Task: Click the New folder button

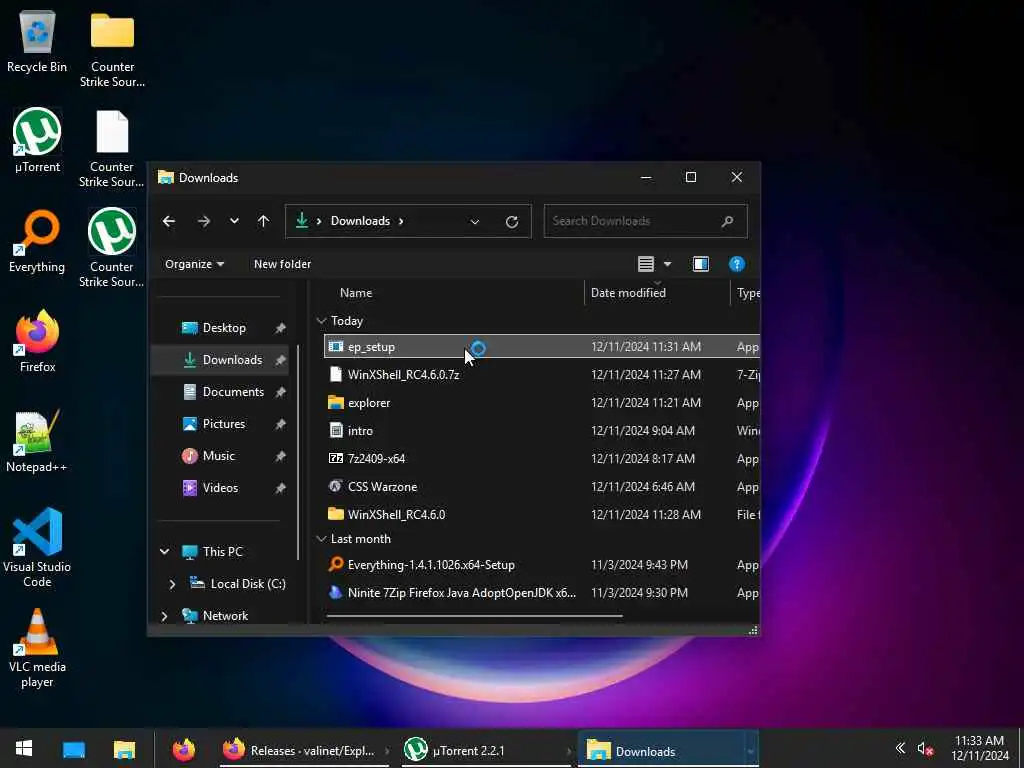Action: (x=282, y=264)
